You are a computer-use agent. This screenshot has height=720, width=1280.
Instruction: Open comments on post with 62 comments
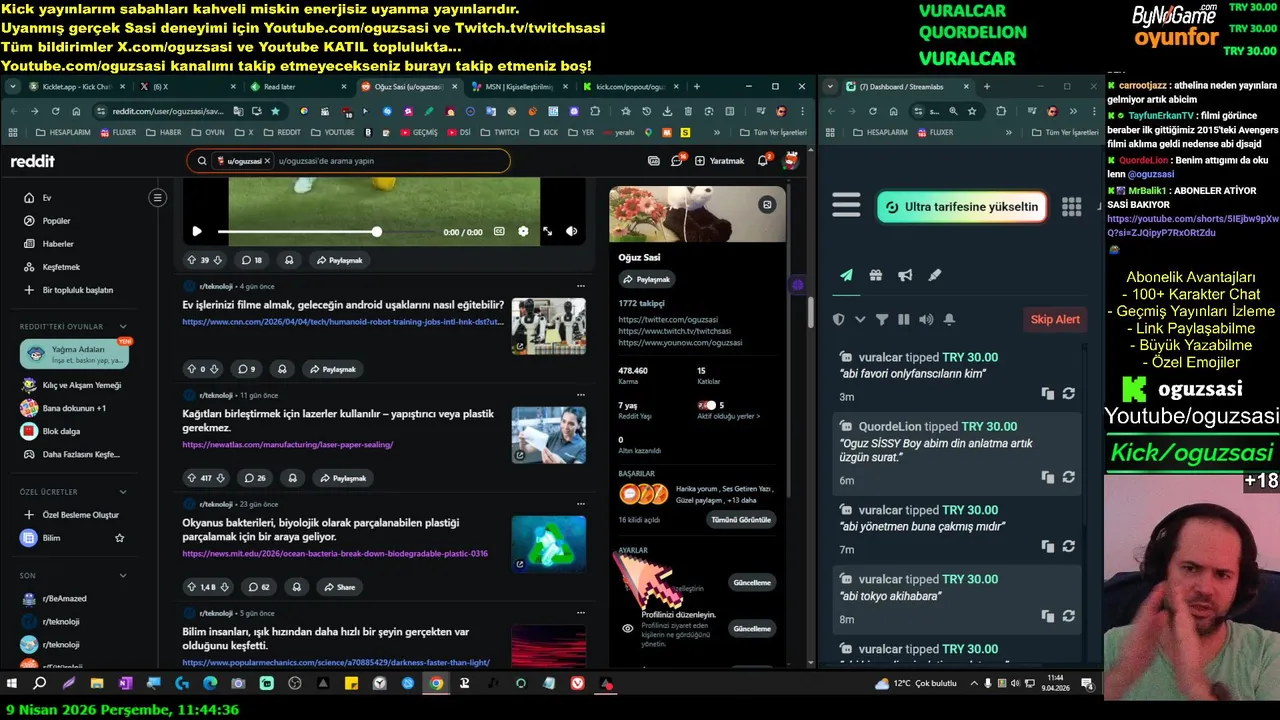tap(258, 587)
